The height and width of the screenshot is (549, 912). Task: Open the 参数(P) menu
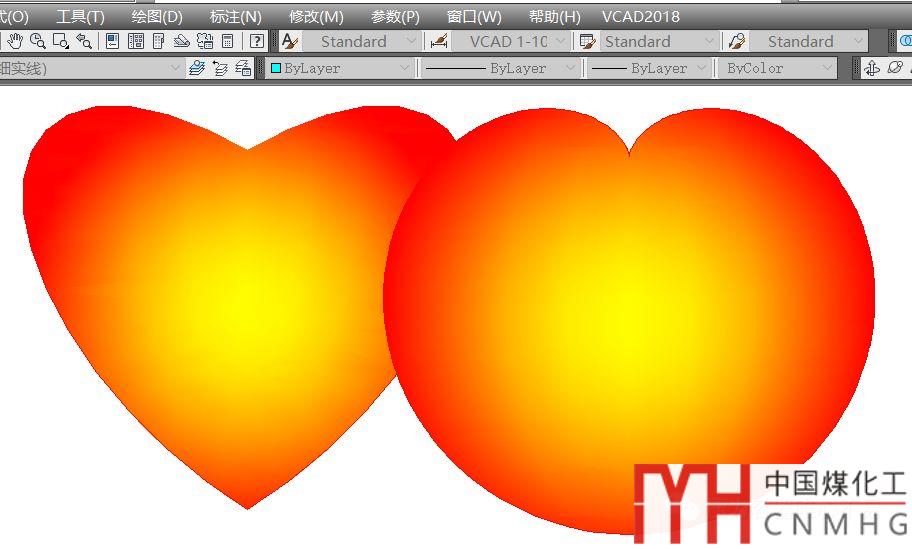coord(396,16)
